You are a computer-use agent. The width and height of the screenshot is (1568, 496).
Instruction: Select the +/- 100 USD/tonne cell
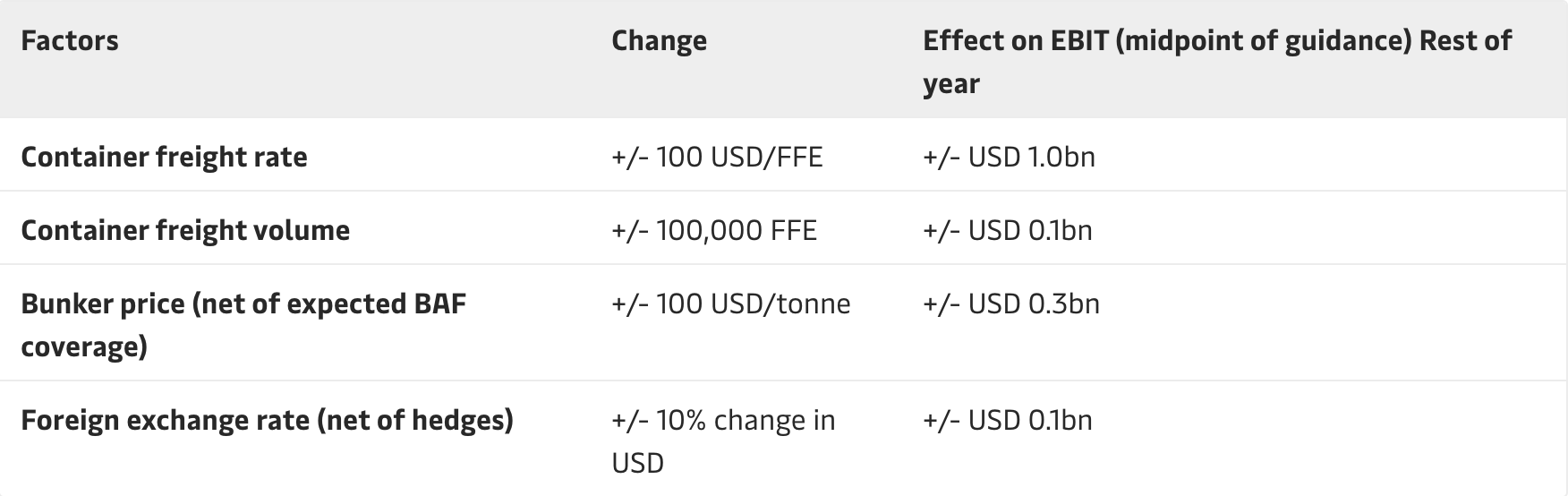tap(731, 304)
